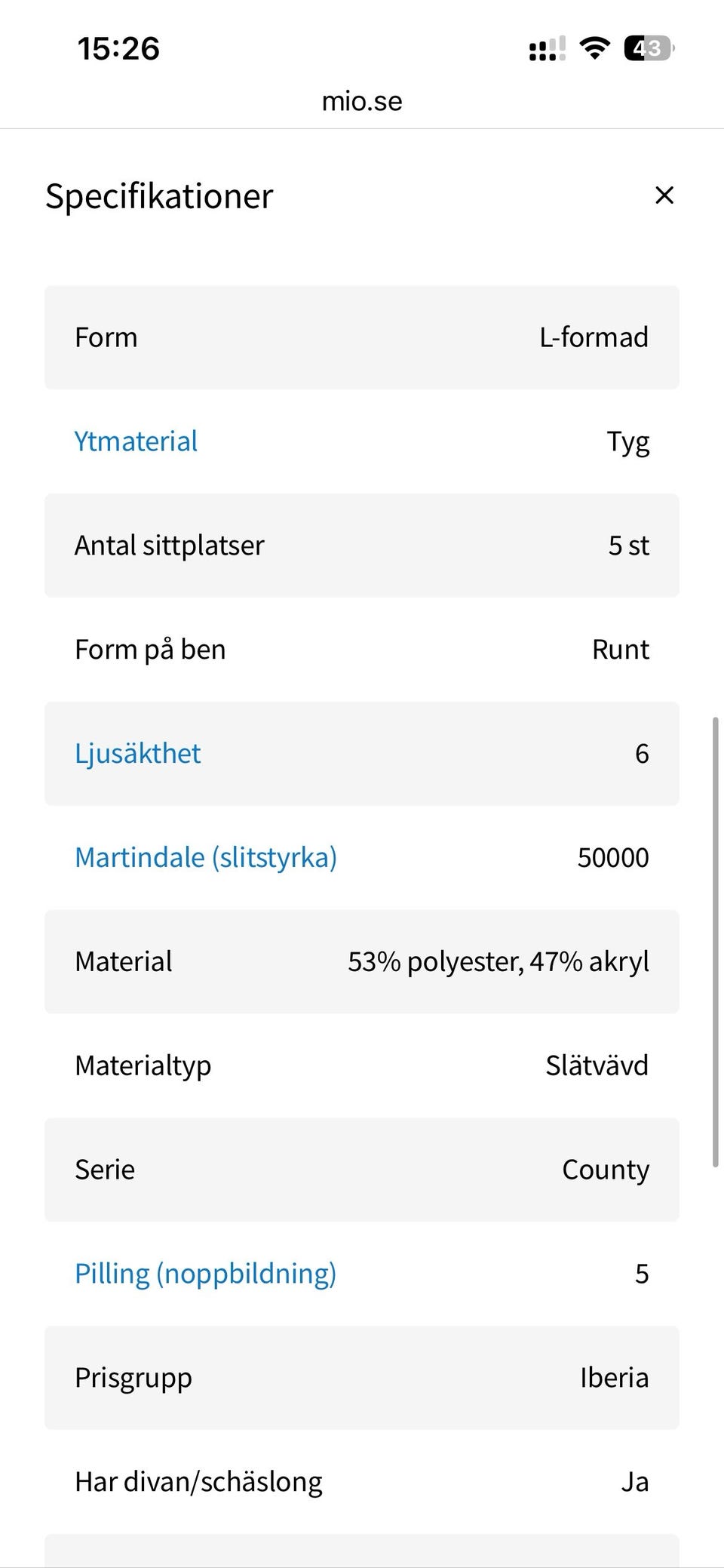
Task: Tap the 15:26 clock in status bar
Action: pos(118,49)
